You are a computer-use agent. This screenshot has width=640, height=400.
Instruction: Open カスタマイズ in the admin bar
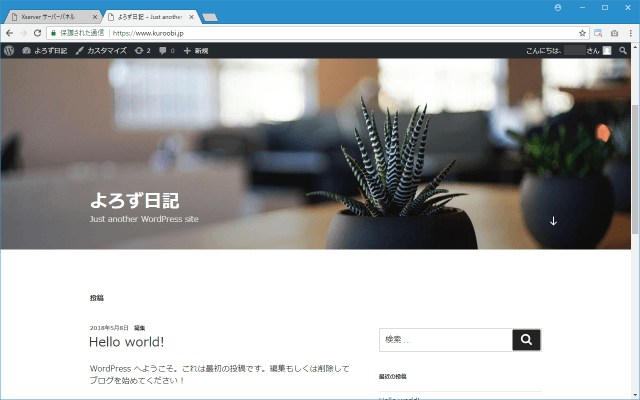(x=101, y=51)
